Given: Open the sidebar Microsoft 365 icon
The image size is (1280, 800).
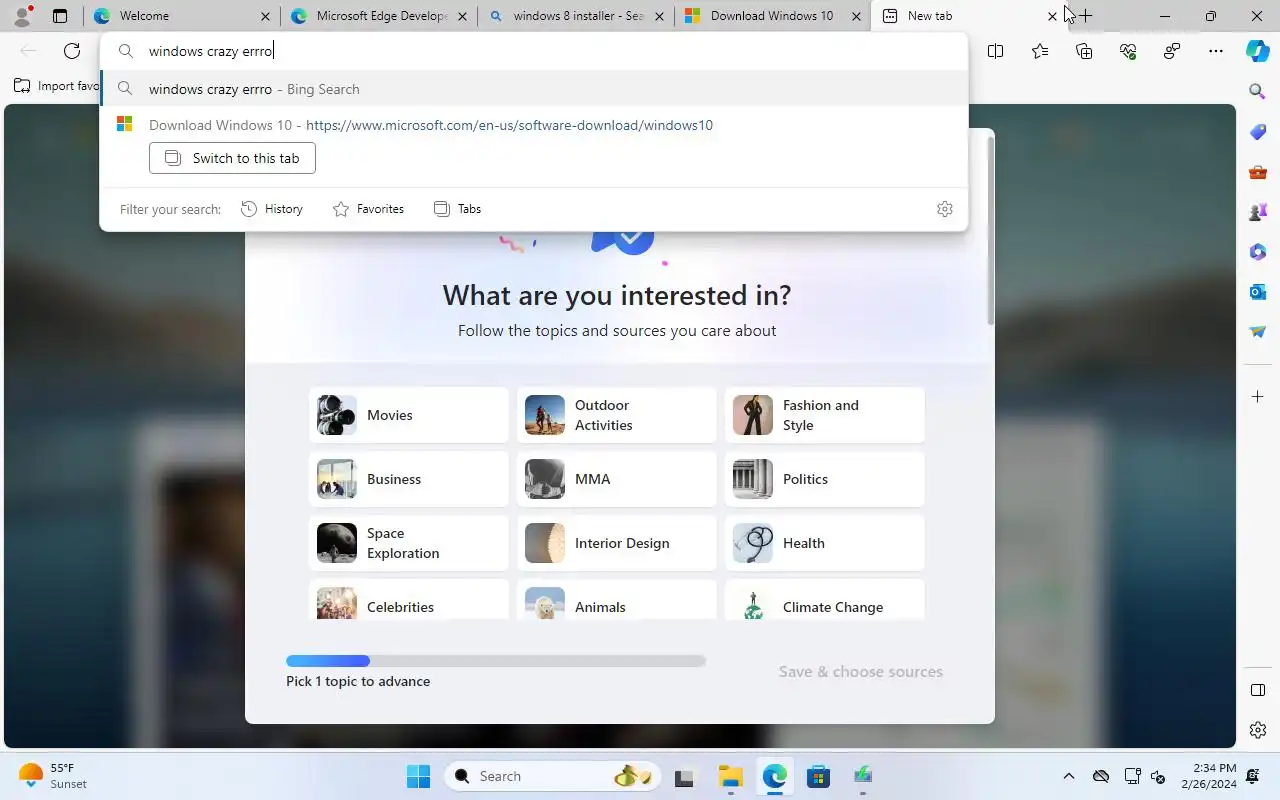Looking at the screenshot, I should coord(1258,252).
